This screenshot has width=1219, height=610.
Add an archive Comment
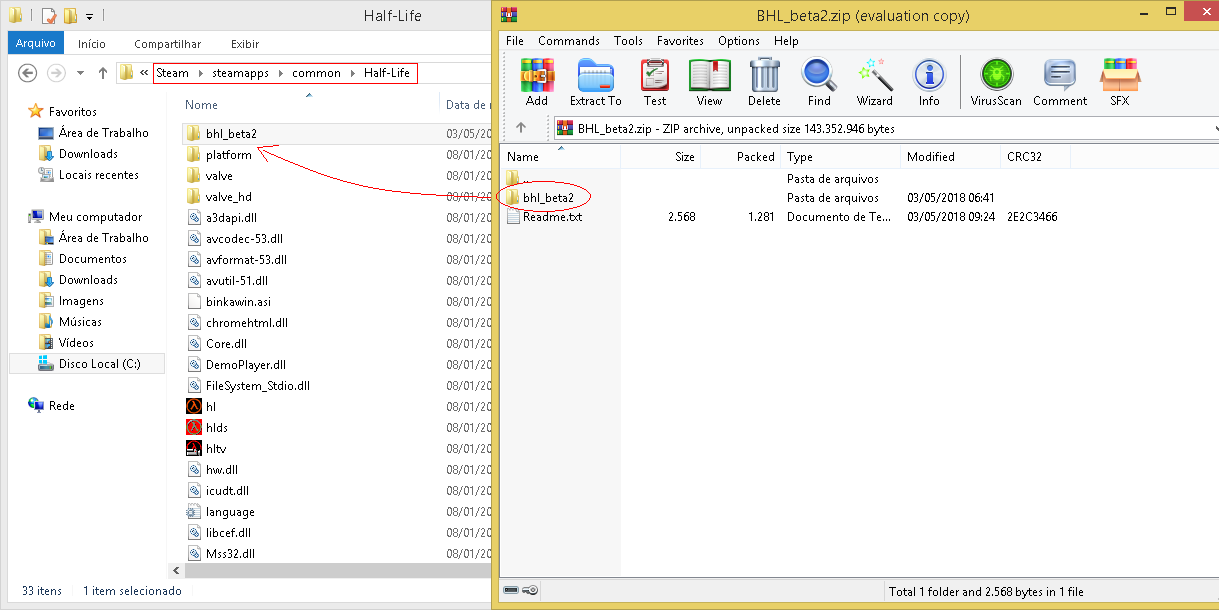pos(1060,82)
